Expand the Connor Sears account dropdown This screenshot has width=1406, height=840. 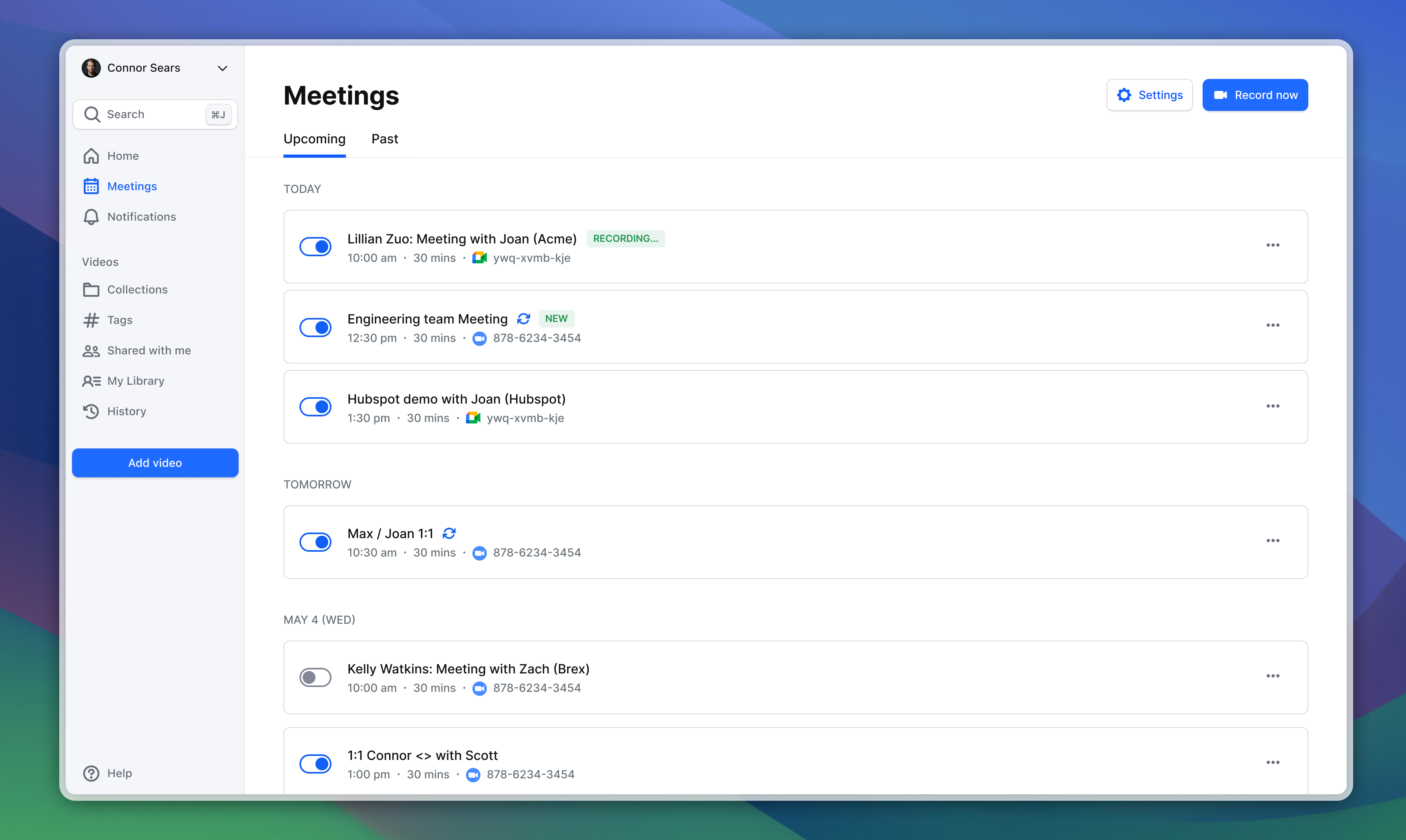pos(222,68)
